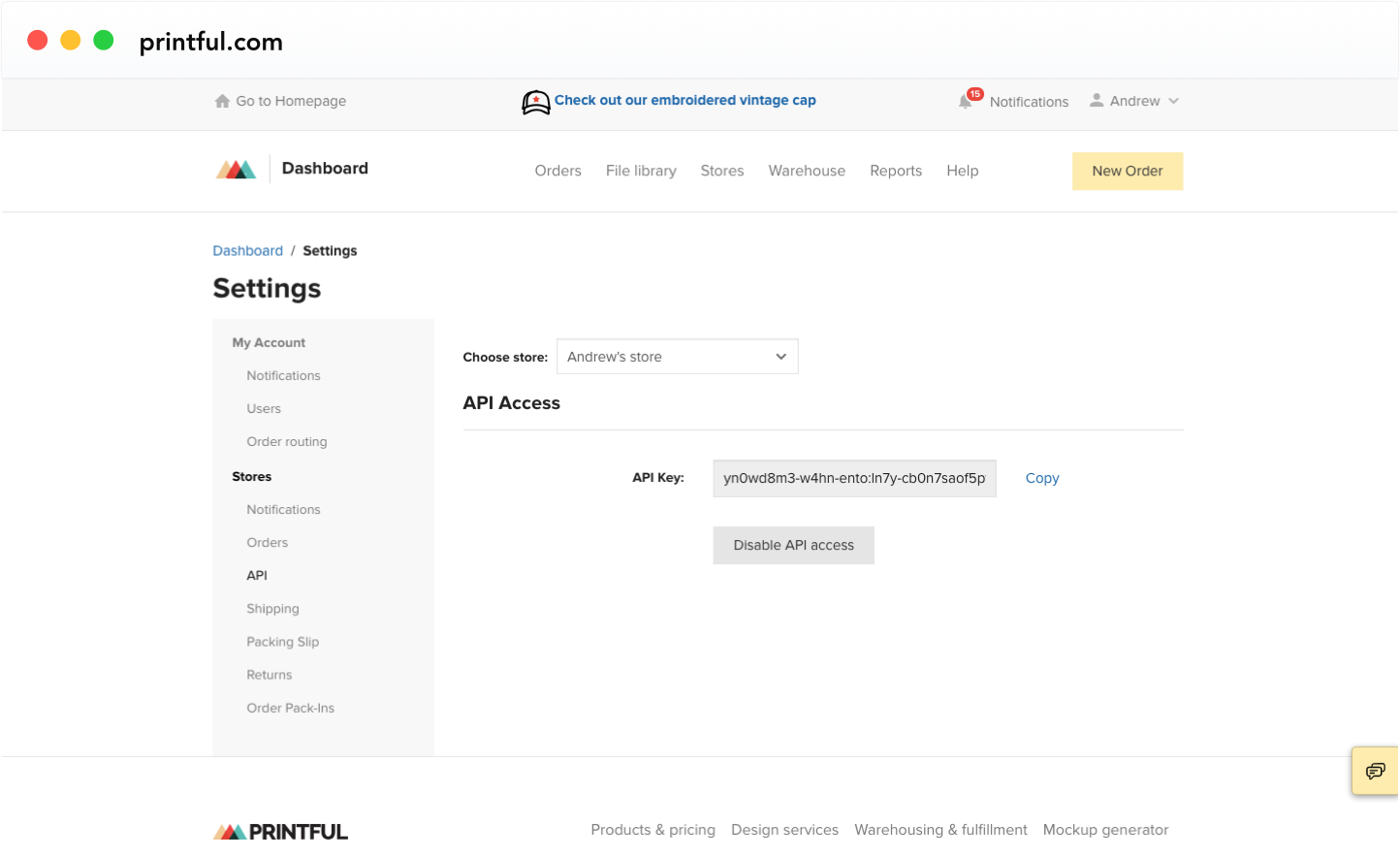Image resolution: width=1400 pixels, height=858 pixels.
Task: Click the Printful mountain logo beside Dashboard
Action: point(236,170)
